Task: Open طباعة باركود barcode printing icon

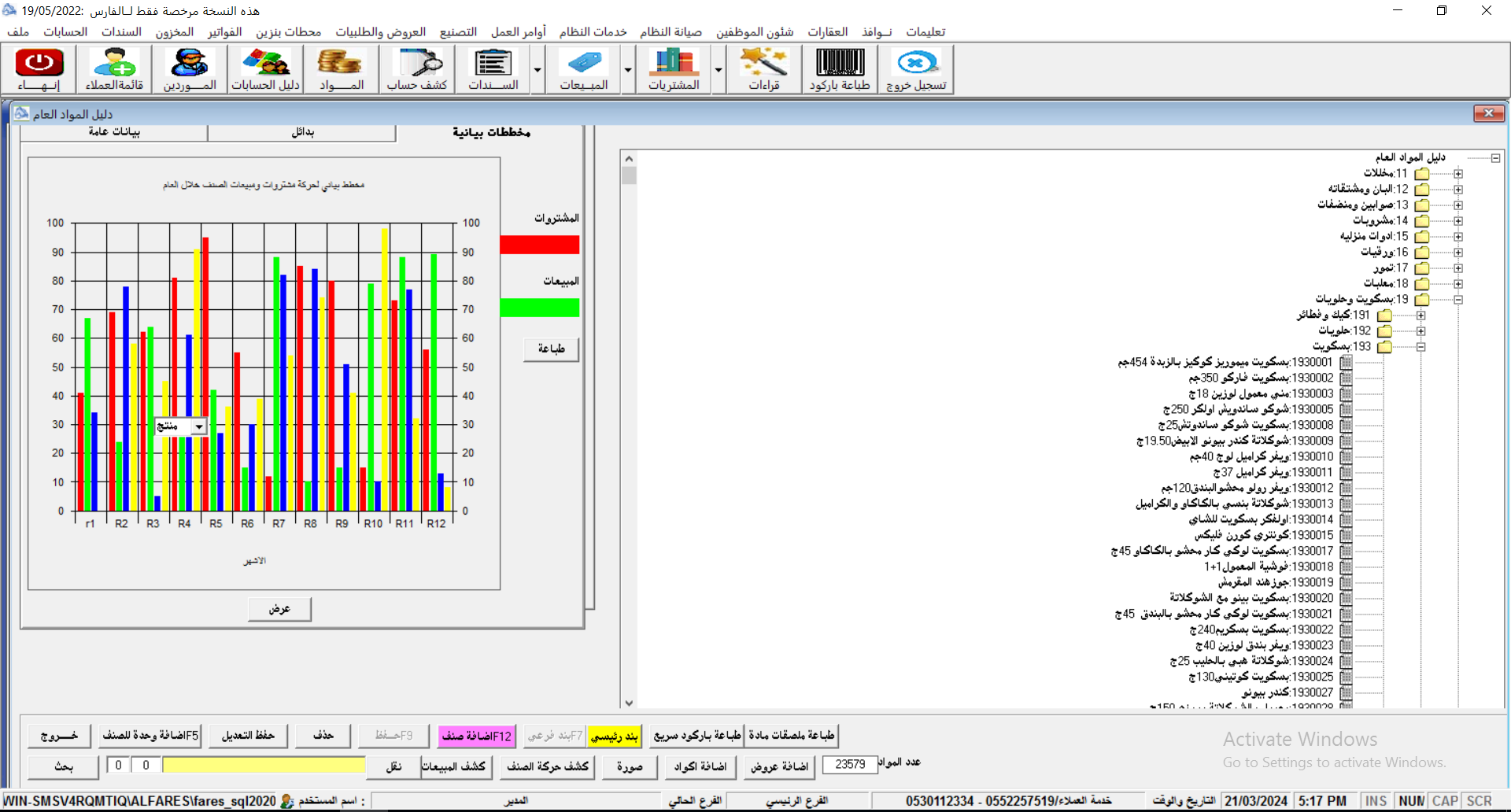Action: pos(840,69)
